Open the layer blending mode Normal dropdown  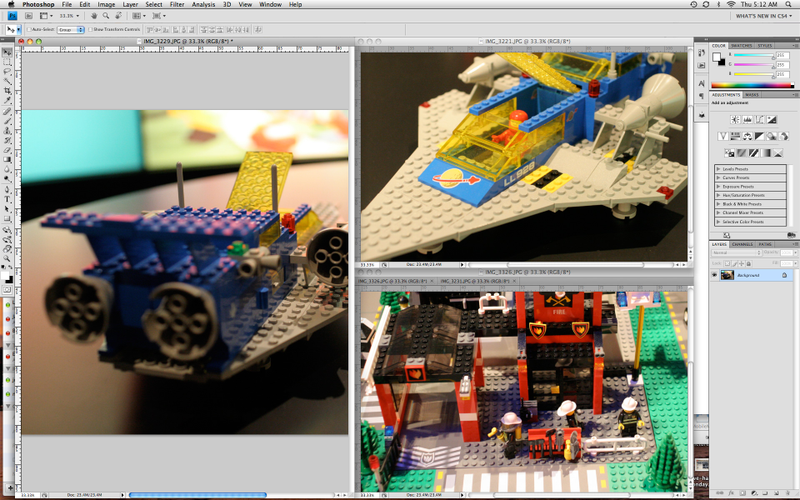tap(737, 253)
